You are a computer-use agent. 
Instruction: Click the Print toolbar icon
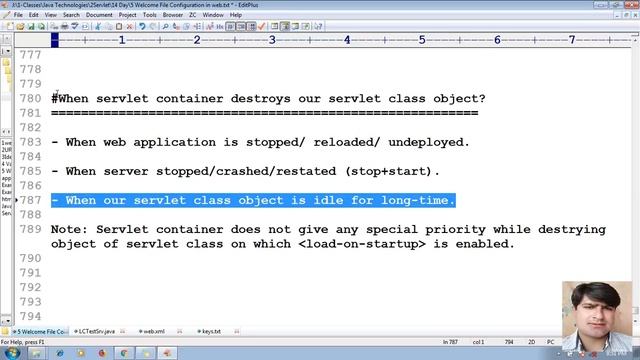pyautogui.click(x=64, y=27)
